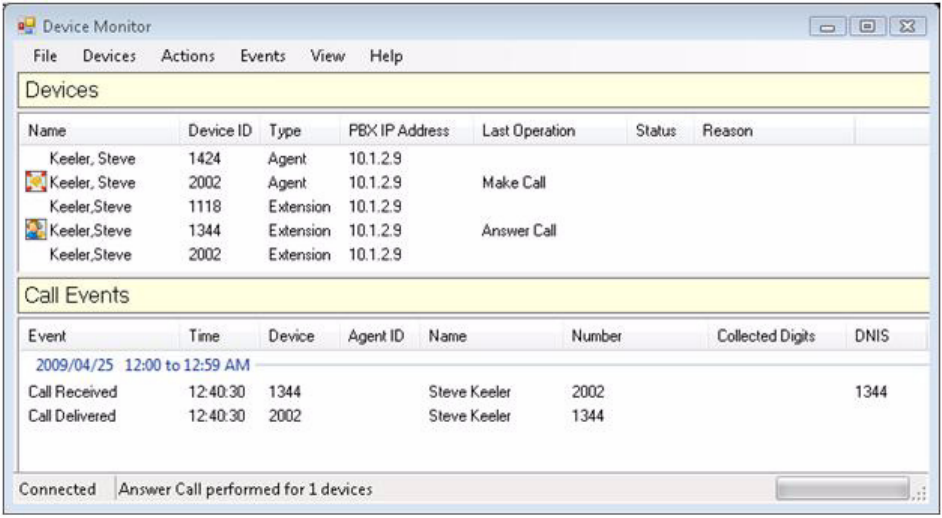Click the Answer Call status icon beside extension 1344
The image size is (942, 518).
click(36, 230)
